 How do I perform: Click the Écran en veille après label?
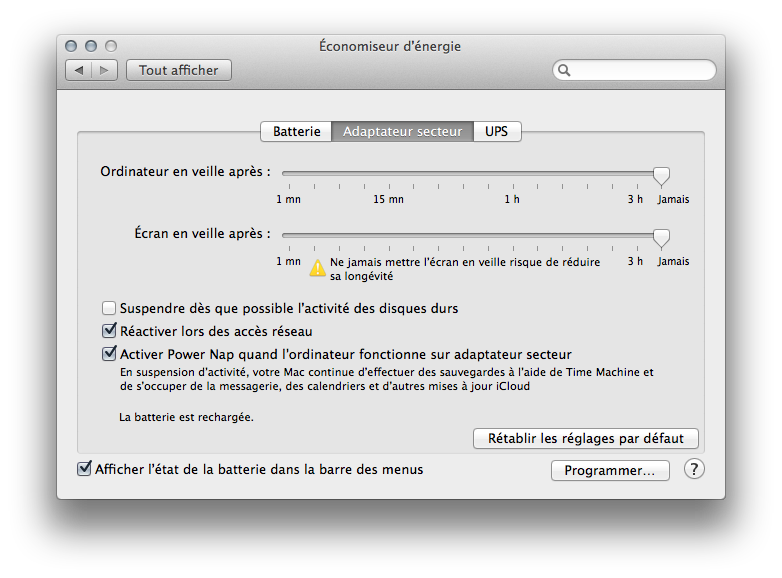(x=202, y=233)
